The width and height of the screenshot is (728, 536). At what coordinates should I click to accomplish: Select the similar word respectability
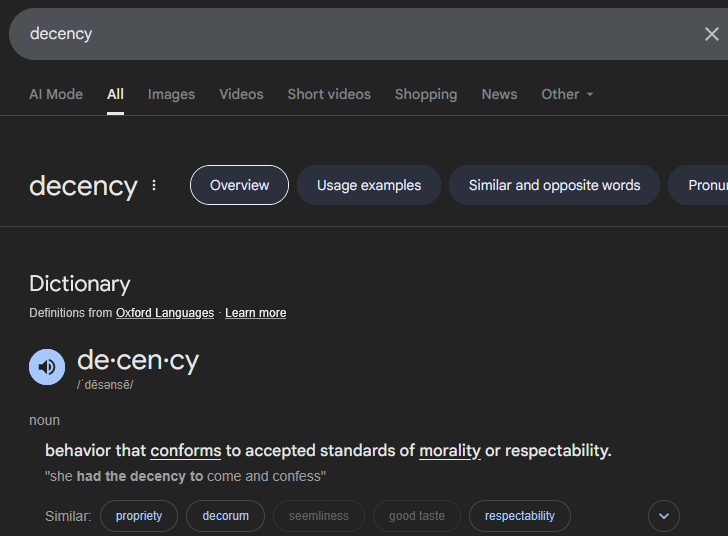520,516
